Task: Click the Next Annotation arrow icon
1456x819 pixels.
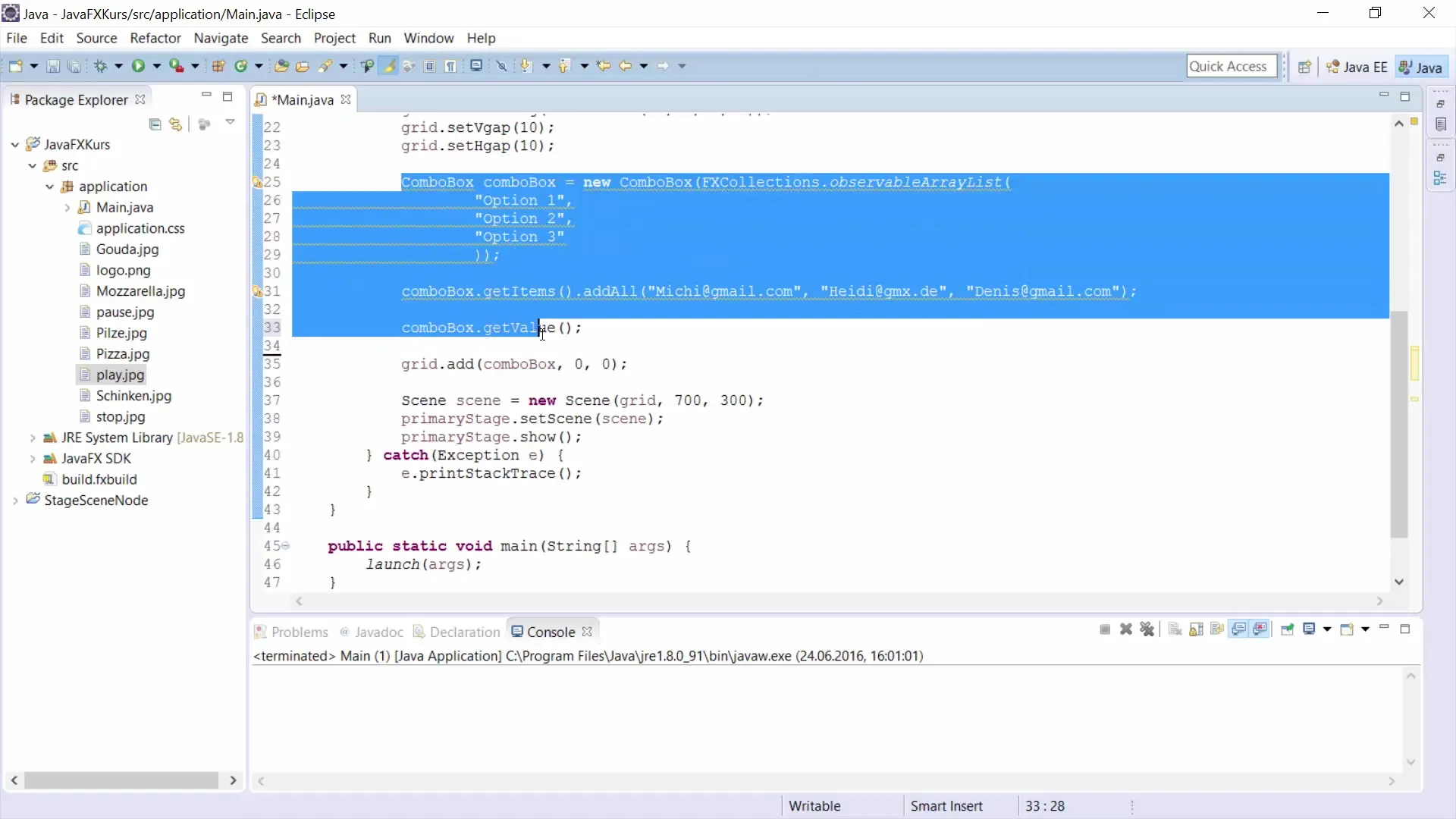Action: (x=526, y=66)
